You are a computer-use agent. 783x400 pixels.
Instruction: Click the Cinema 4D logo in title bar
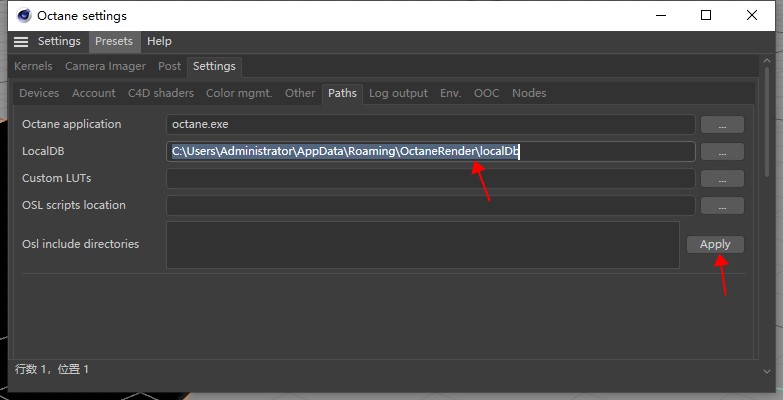(23, 15)
